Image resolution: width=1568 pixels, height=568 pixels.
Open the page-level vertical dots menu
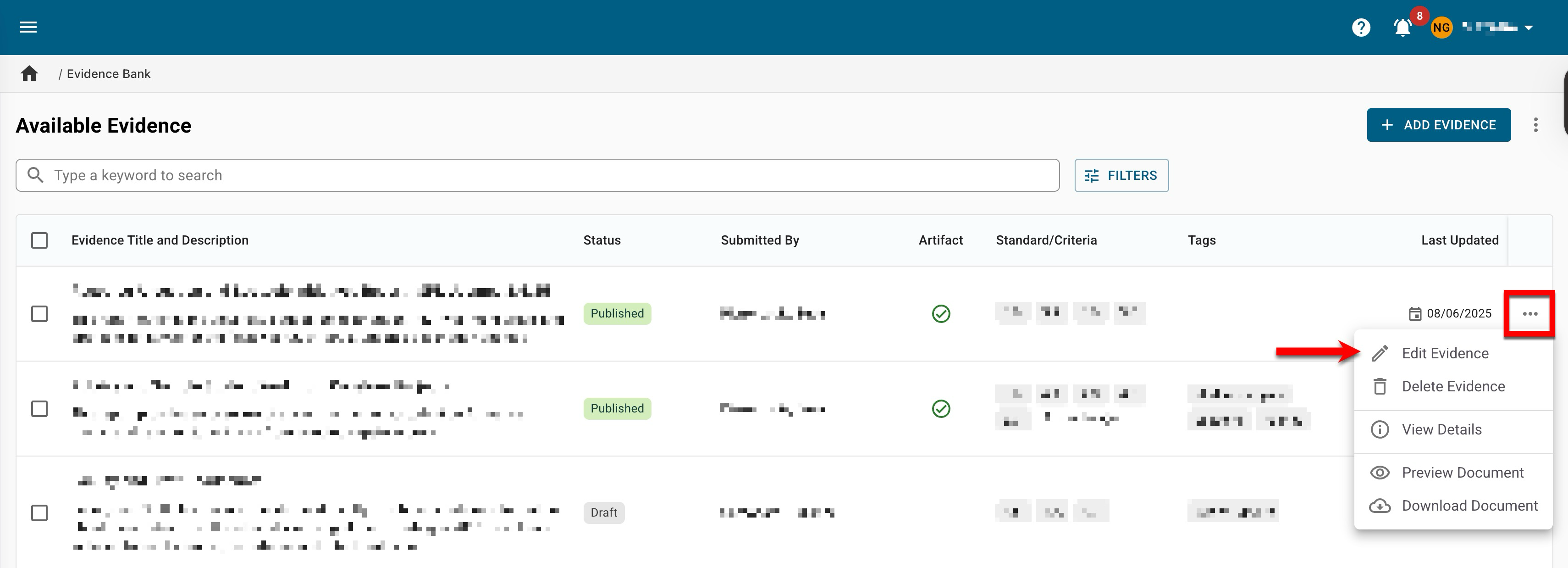[1535, 125]
